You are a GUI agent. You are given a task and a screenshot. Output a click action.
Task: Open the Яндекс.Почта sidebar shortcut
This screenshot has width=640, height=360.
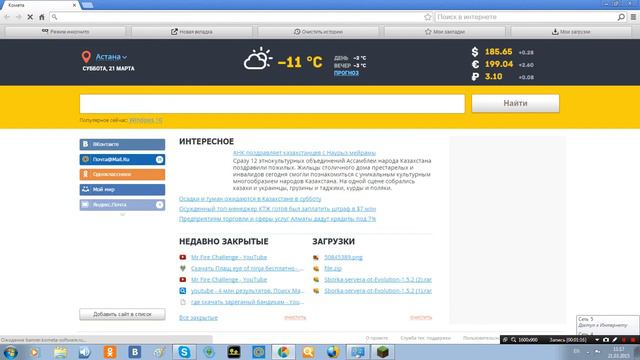(x=122, y=204)
